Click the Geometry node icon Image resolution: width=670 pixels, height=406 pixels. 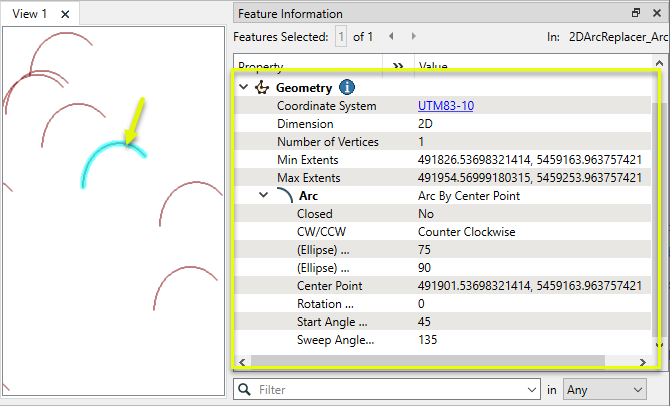pos(262,88)
